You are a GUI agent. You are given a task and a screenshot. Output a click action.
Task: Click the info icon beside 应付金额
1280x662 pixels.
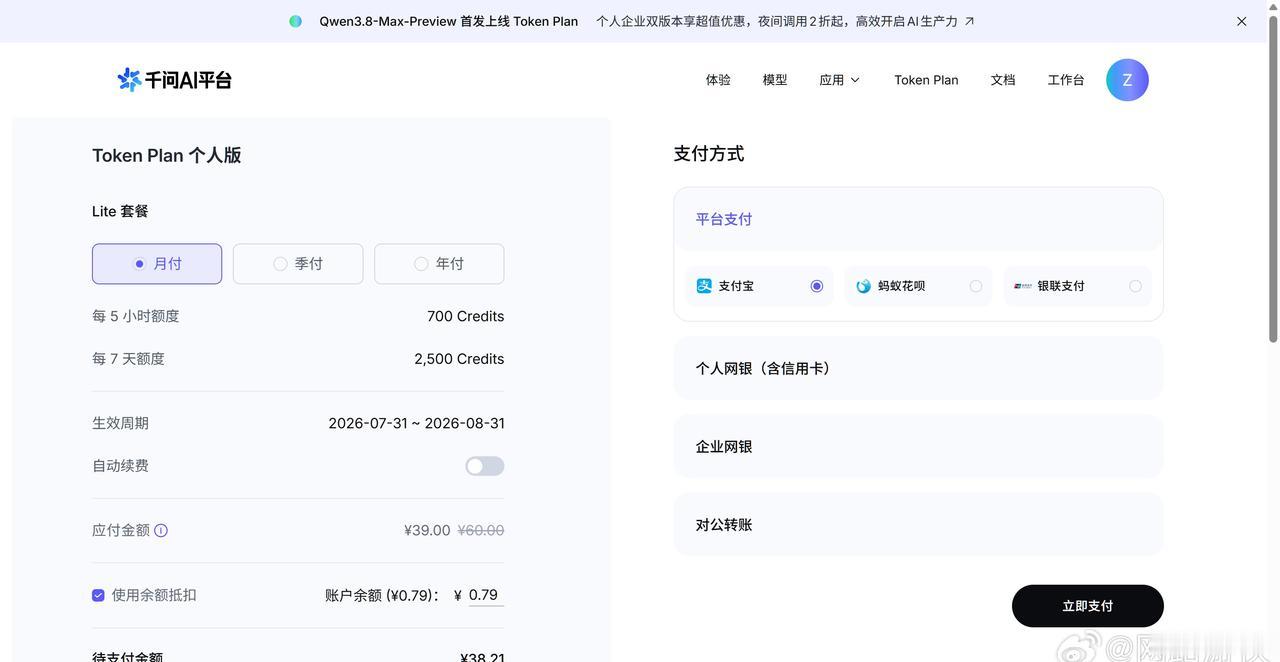tap(161, 530)
